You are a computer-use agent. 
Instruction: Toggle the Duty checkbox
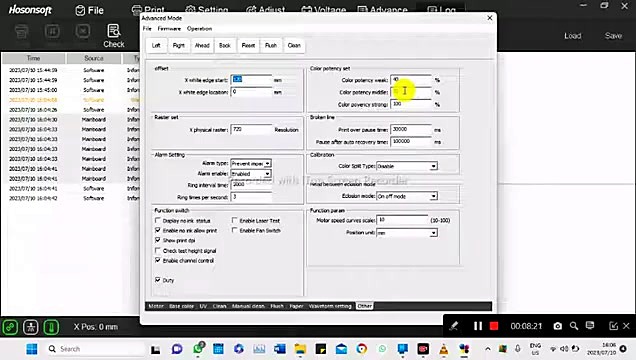pos(158,280)
